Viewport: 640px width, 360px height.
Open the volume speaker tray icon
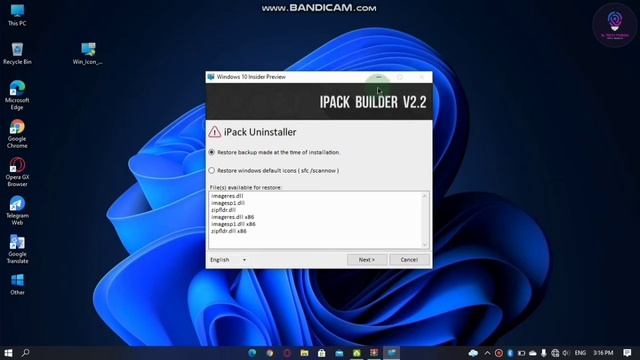[x=566, y=353]
